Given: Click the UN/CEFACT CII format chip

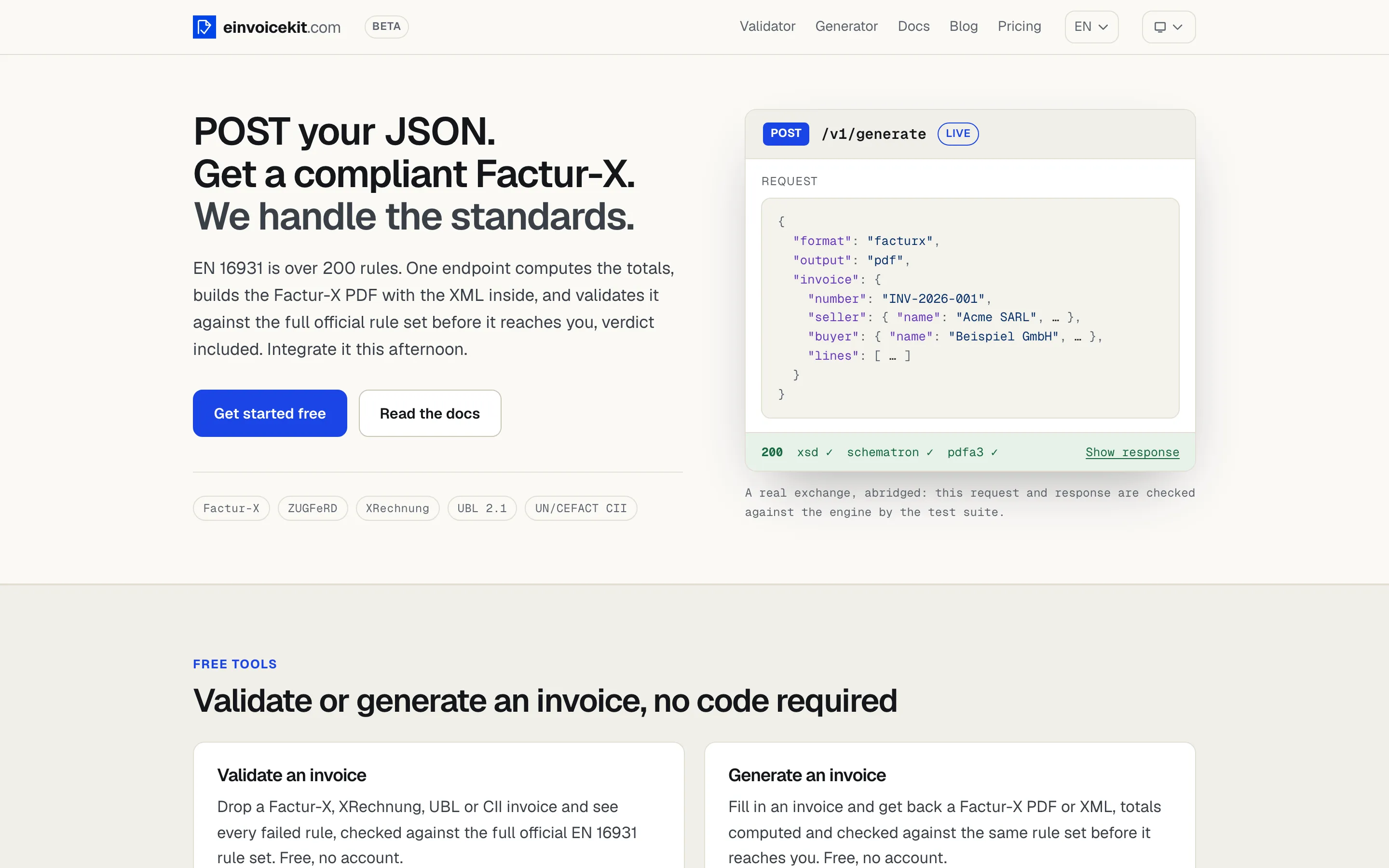Looking at the screenshot, I should pos(581,508).
